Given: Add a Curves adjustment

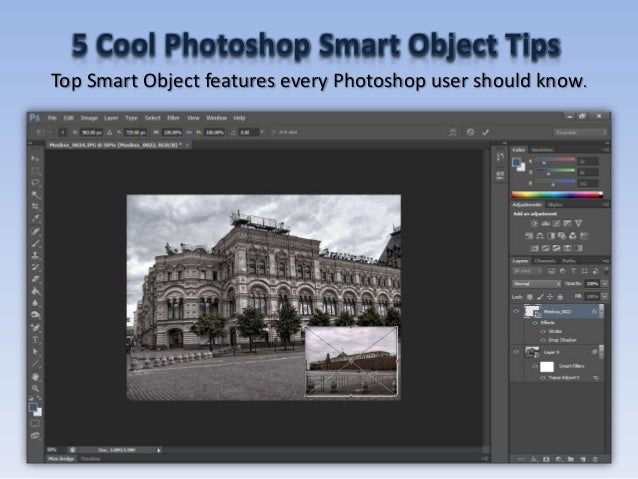Looking at the screenshot, I should point(556,223).
